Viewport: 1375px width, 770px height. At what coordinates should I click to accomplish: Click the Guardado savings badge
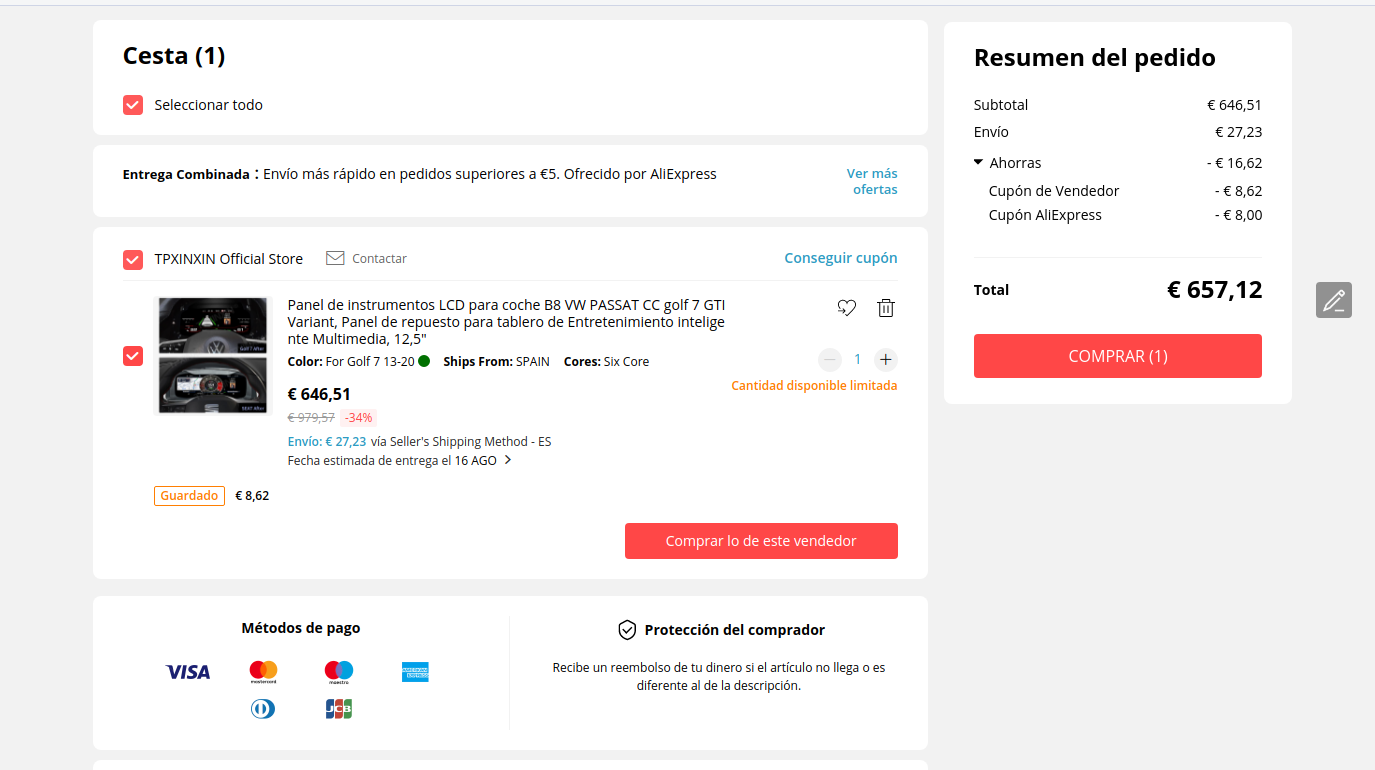(x=189, y=495)
